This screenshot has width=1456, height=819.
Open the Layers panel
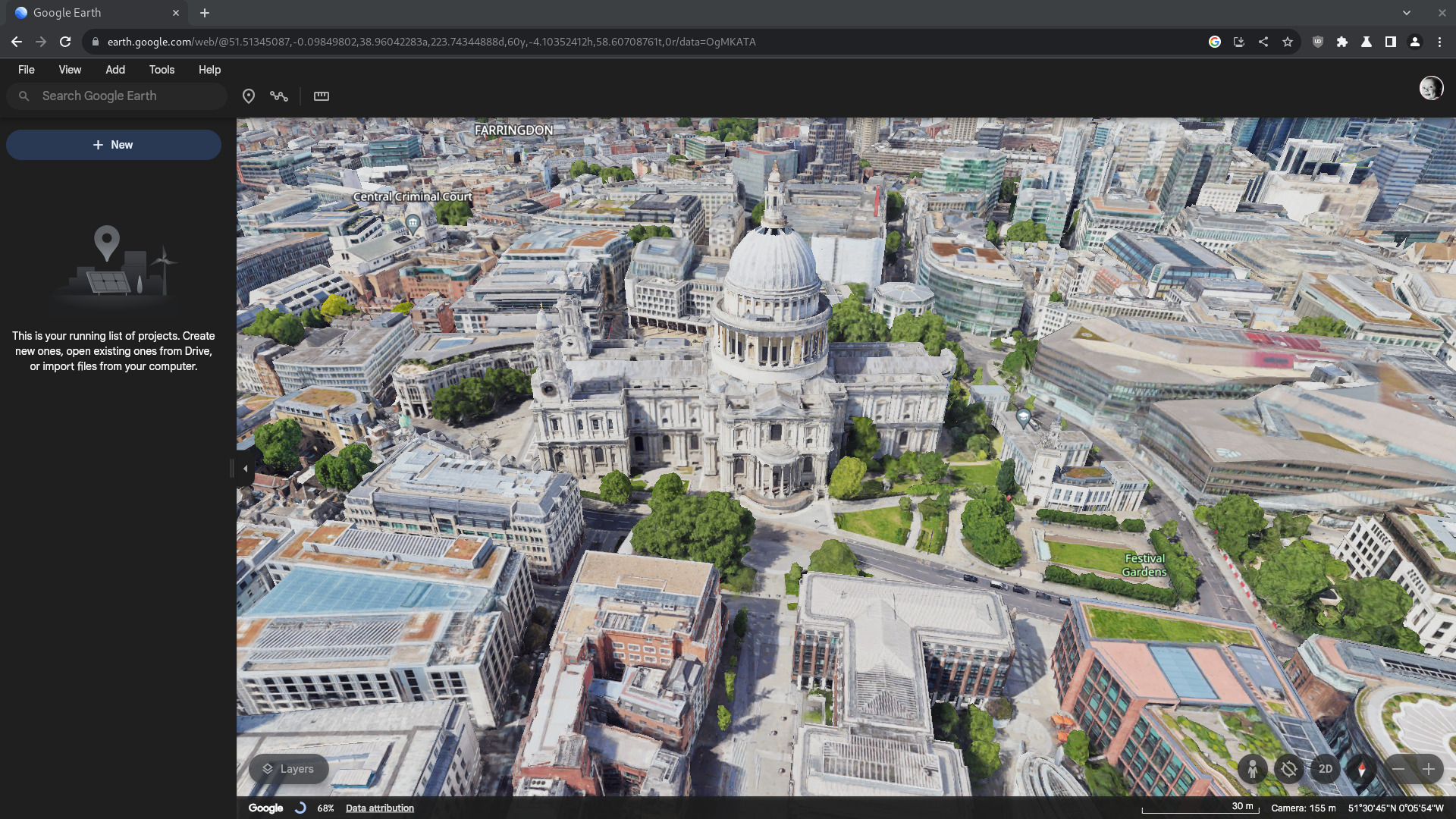(x=289, y=769)
